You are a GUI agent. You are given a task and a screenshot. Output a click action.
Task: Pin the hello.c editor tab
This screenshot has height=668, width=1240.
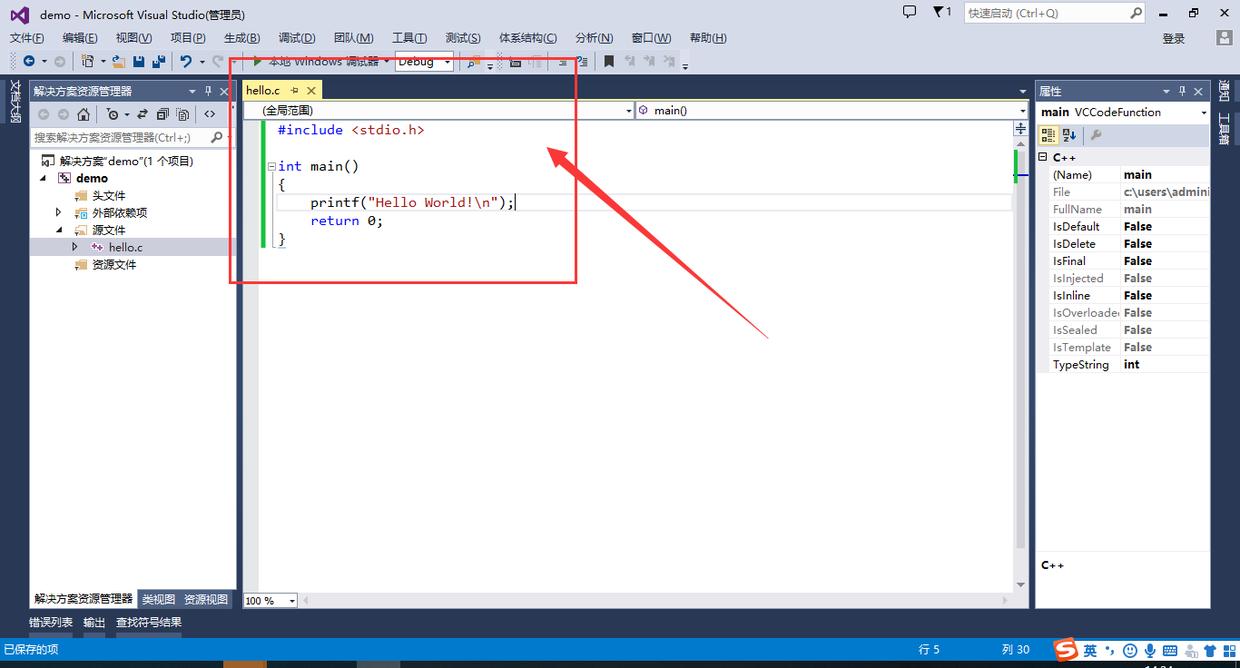(x=294, y=89)
